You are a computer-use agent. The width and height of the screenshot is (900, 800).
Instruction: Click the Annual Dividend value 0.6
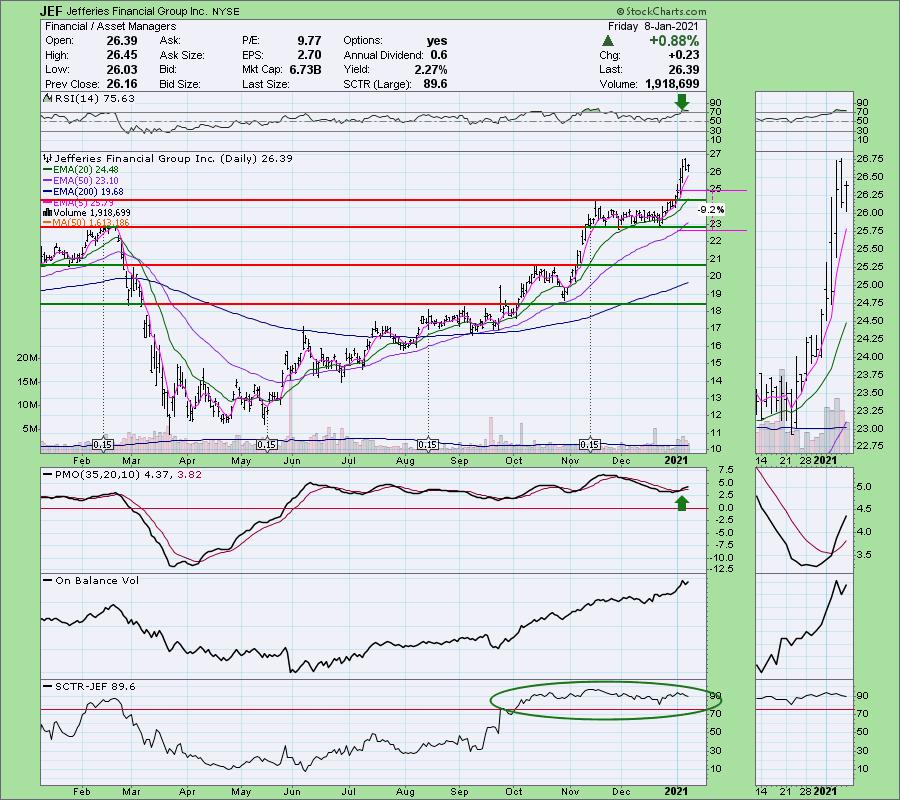pos(439,55)
